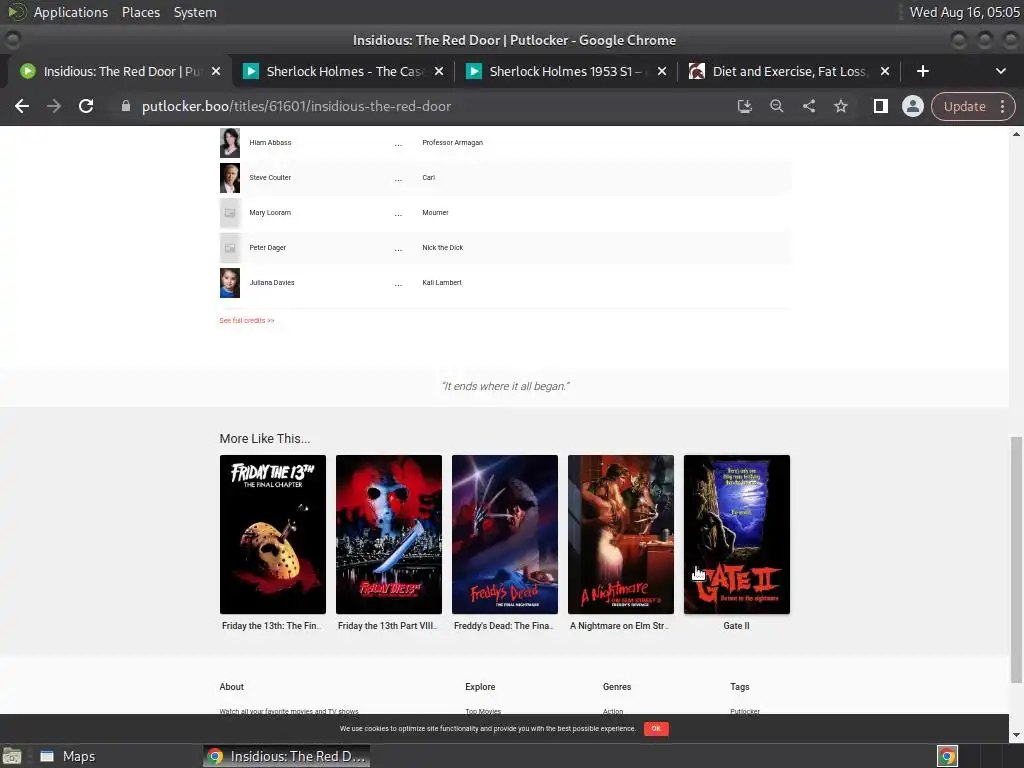Open the Gate II poster
1024x768 pixels.
pyautogui.click(x=737, y=534)
